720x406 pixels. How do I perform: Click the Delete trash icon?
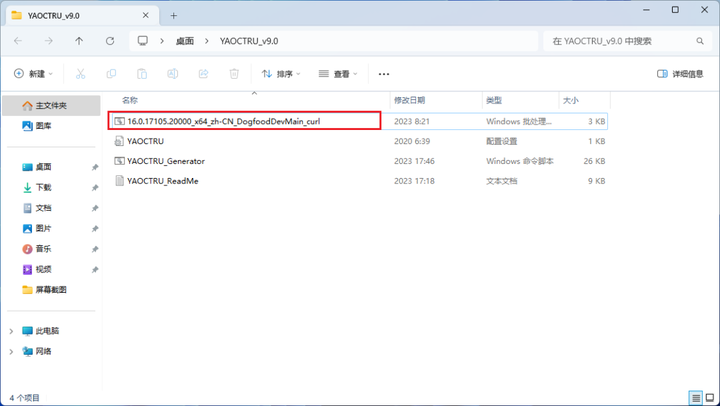coord(234,73)
